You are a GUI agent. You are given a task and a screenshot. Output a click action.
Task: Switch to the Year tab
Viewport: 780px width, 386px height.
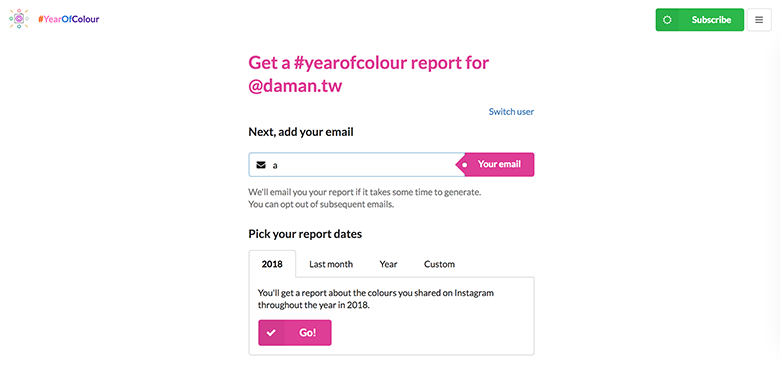pos(389,264)
